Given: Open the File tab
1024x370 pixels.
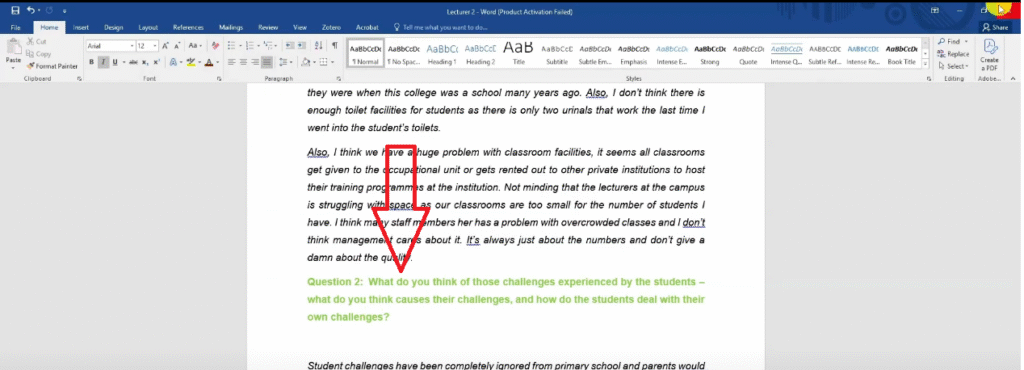Looking at the screenshot, I should click(16, 28).
